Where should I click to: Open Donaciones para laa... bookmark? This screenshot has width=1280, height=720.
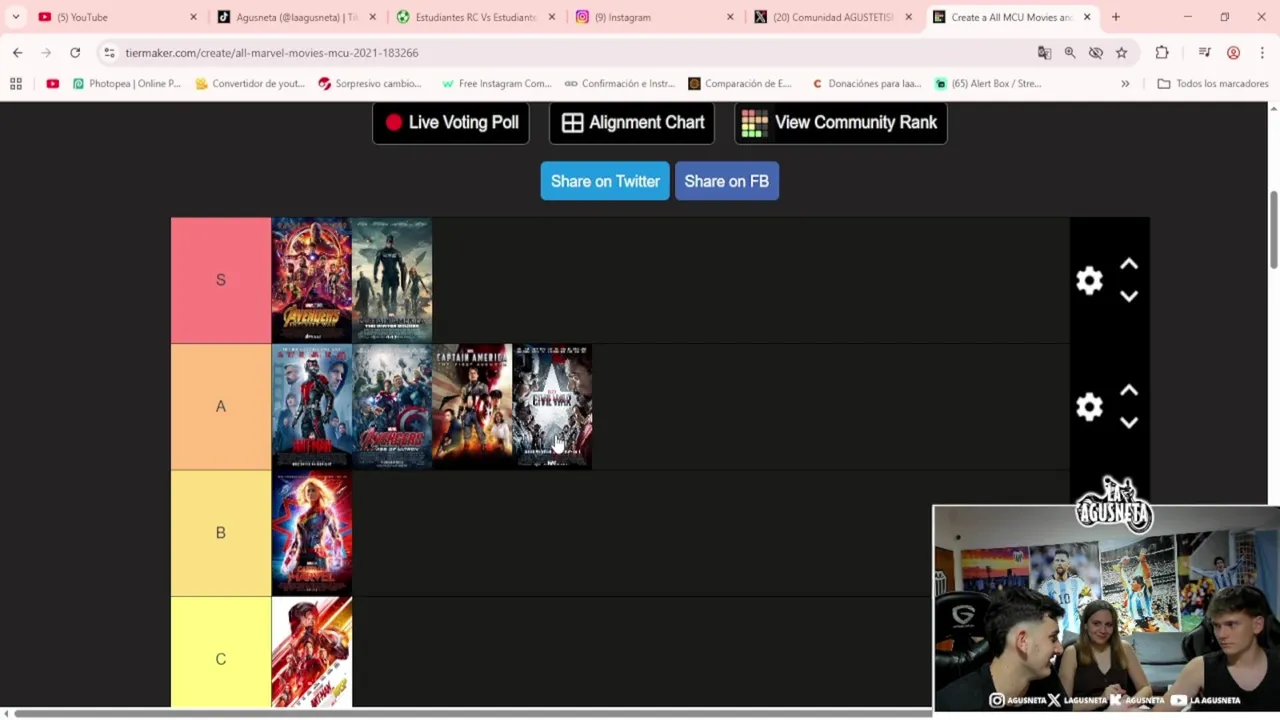(867, 84)
